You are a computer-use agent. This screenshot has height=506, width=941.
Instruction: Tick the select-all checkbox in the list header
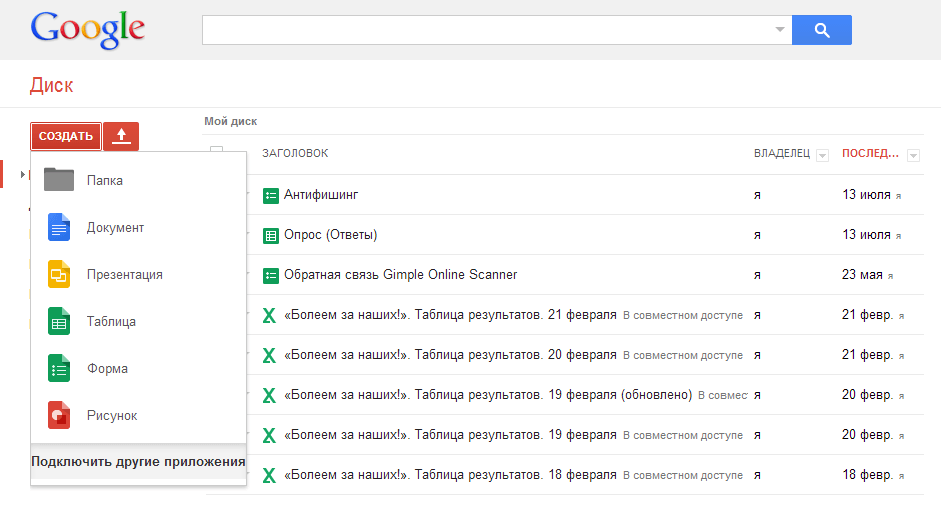coord(216,153)
